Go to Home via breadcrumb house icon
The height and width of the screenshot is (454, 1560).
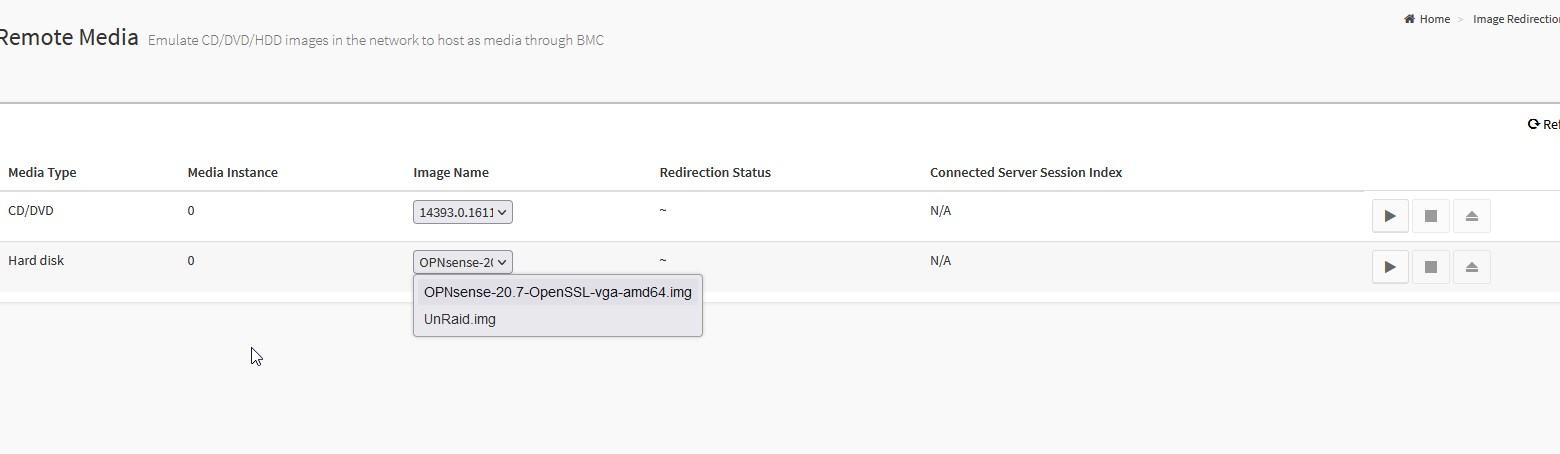coord(1410,19)
